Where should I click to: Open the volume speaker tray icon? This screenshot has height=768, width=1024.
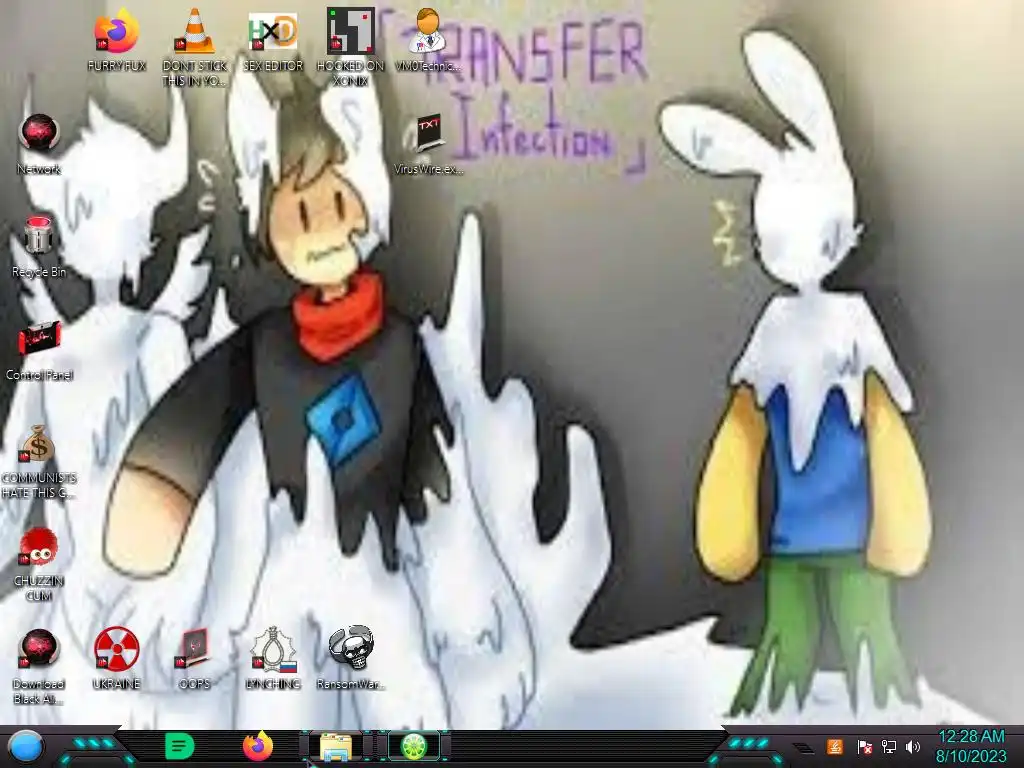tap(913, 746)
